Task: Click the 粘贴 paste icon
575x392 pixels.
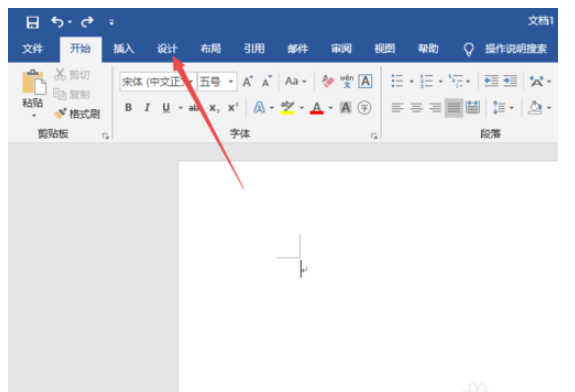Action: [x=34, y=81]
